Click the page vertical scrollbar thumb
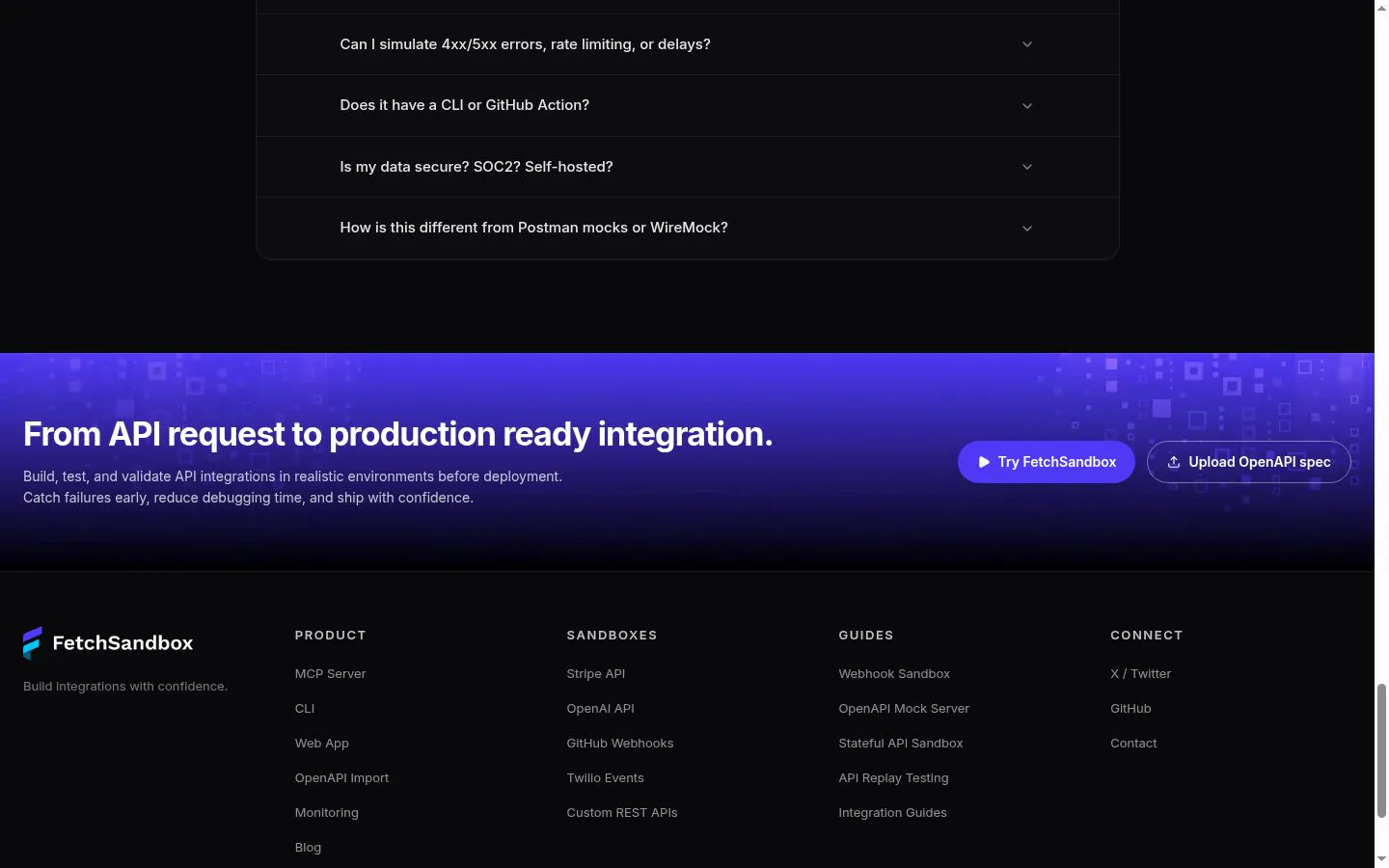 tap(1381, 750)
